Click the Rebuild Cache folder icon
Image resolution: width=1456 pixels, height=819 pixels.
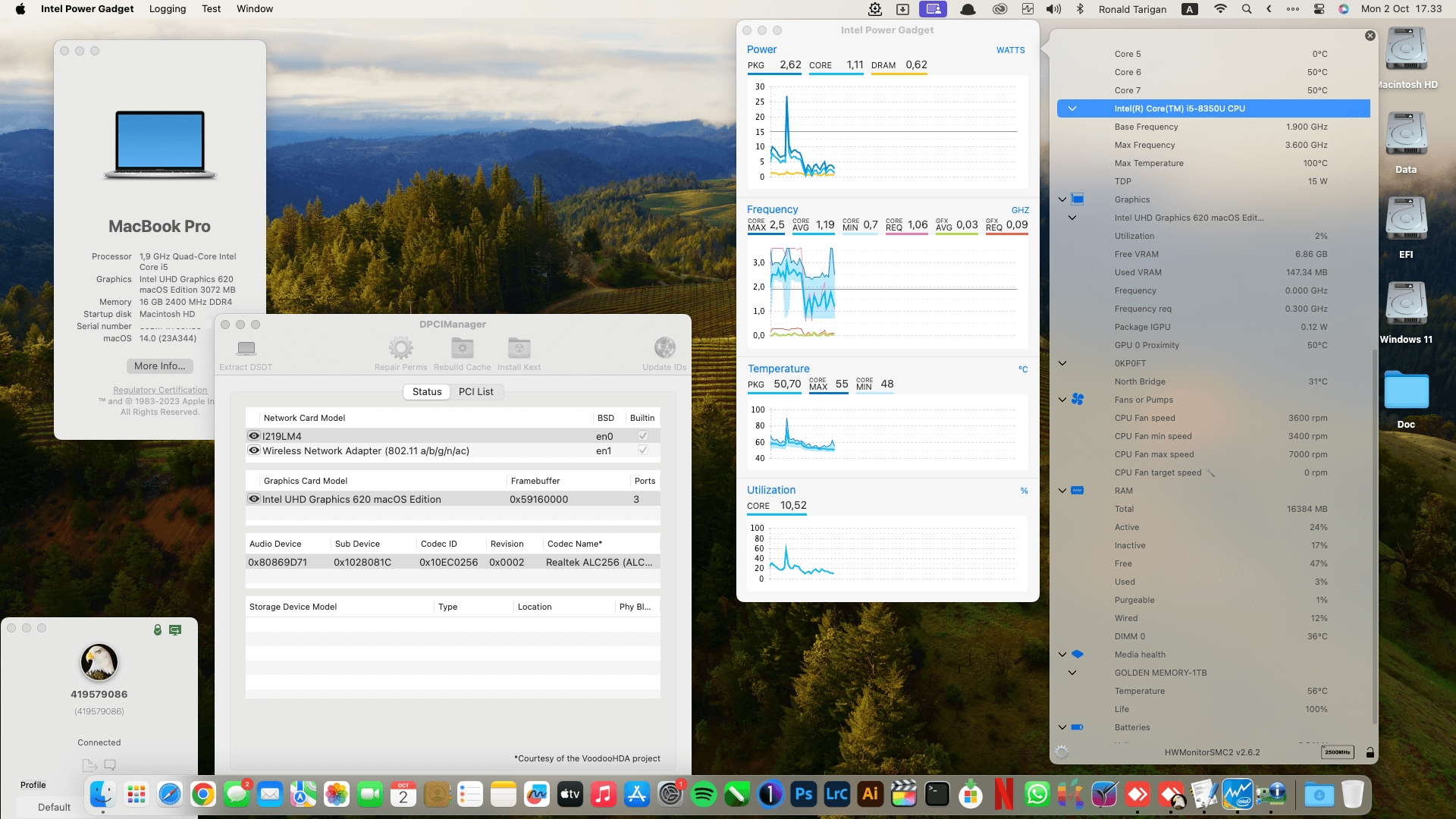pyautogui.click(x=463, y=348)
